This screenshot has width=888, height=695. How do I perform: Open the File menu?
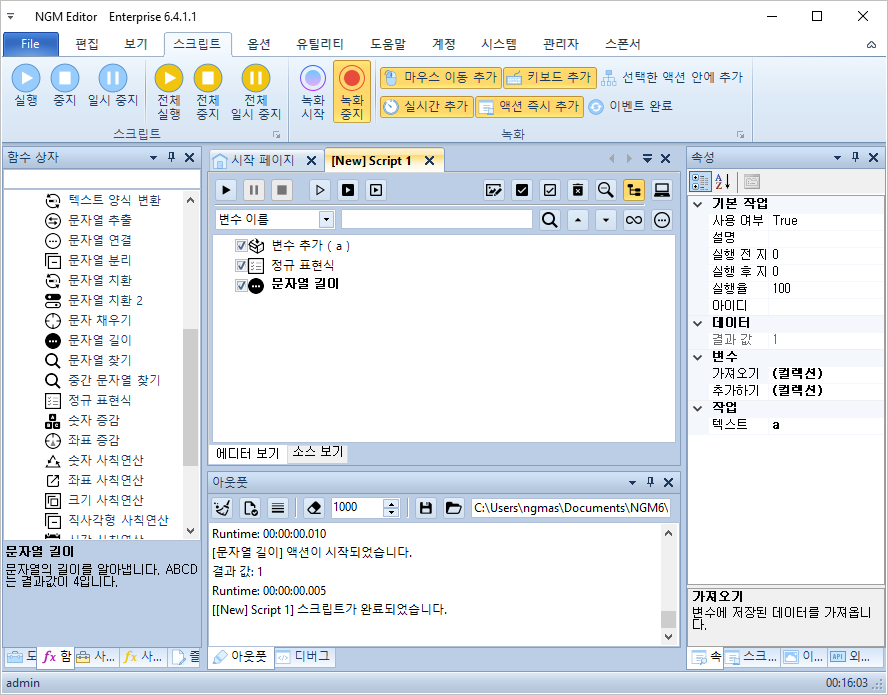coord(31,44)
